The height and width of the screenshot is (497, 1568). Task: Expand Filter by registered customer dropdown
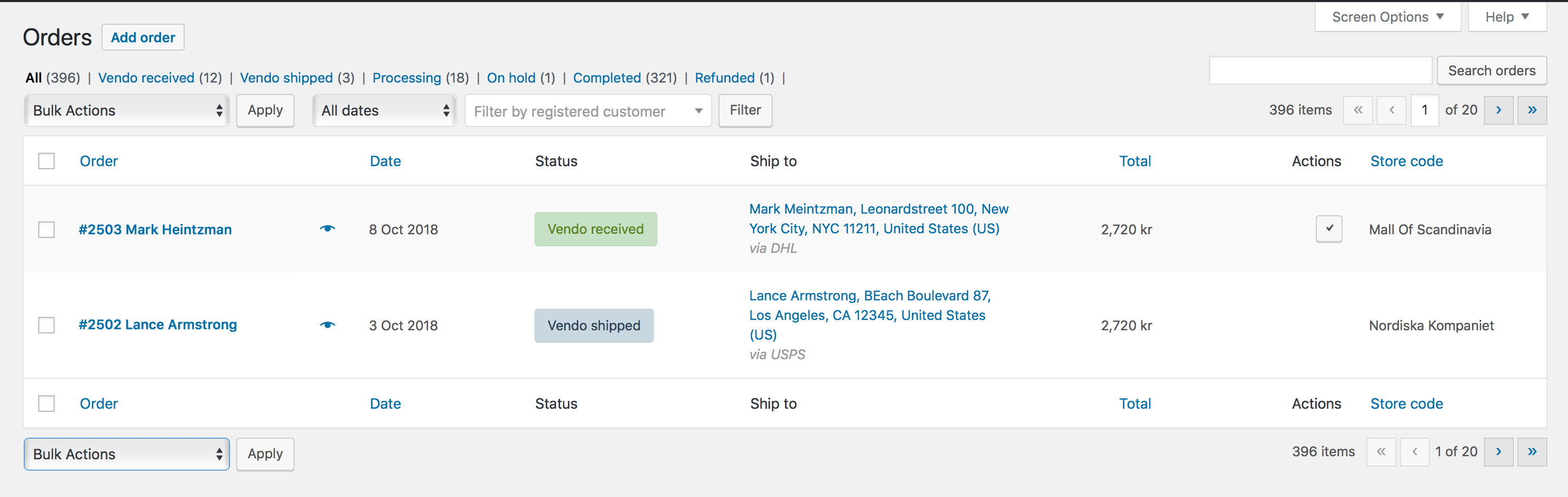click(587, 111)
